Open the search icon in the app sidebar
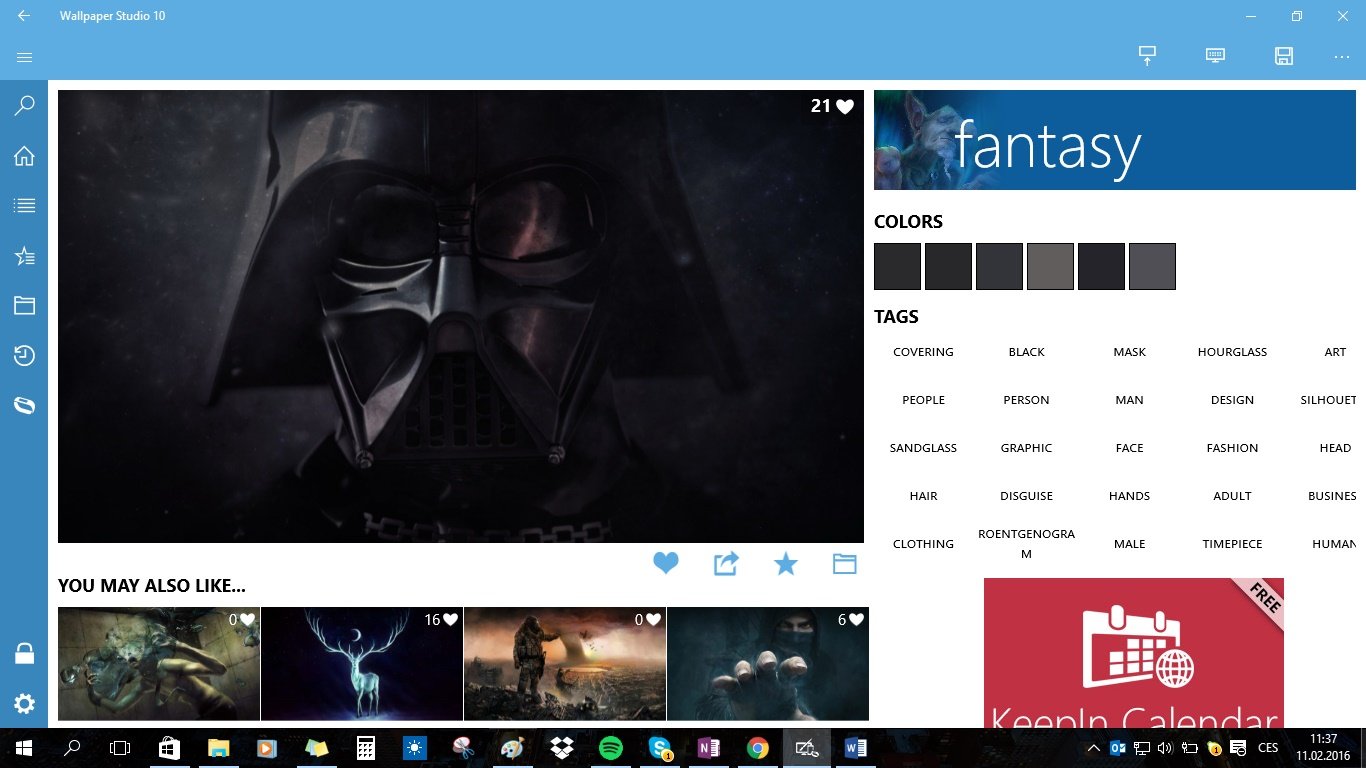 tap(24, 105)
